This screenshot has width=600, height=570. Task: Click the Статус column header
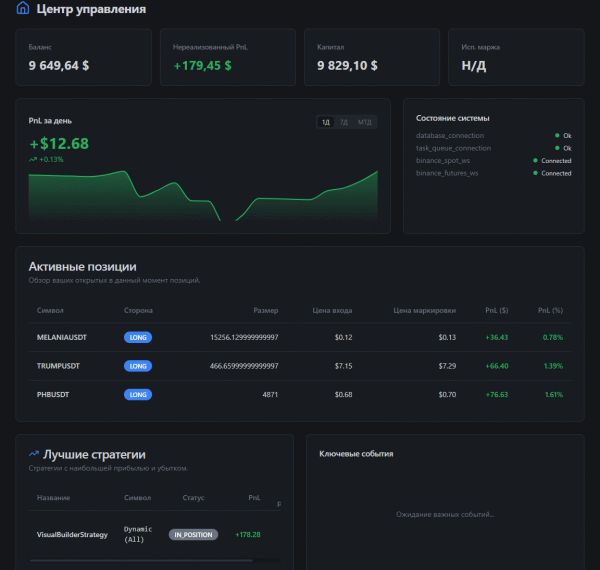coord(193,498)
